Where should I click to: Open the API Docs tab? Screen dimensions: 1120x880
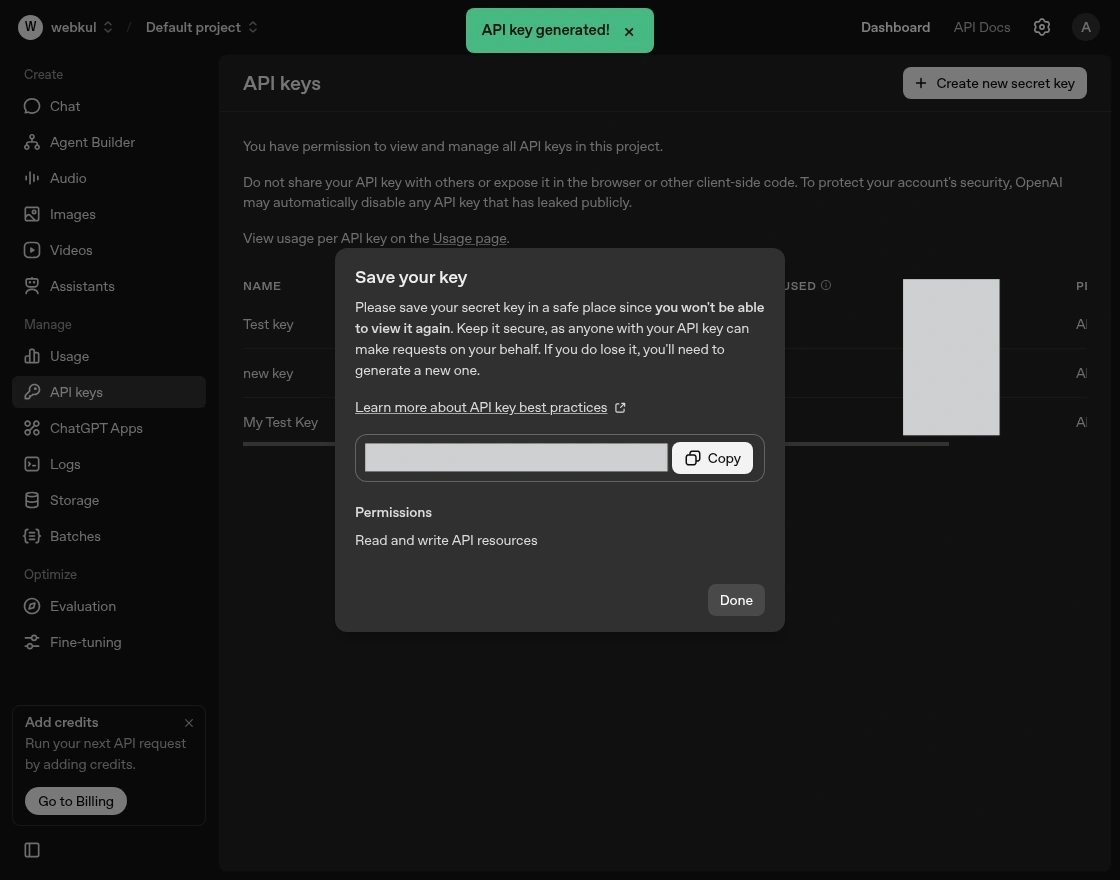[981, 27]
